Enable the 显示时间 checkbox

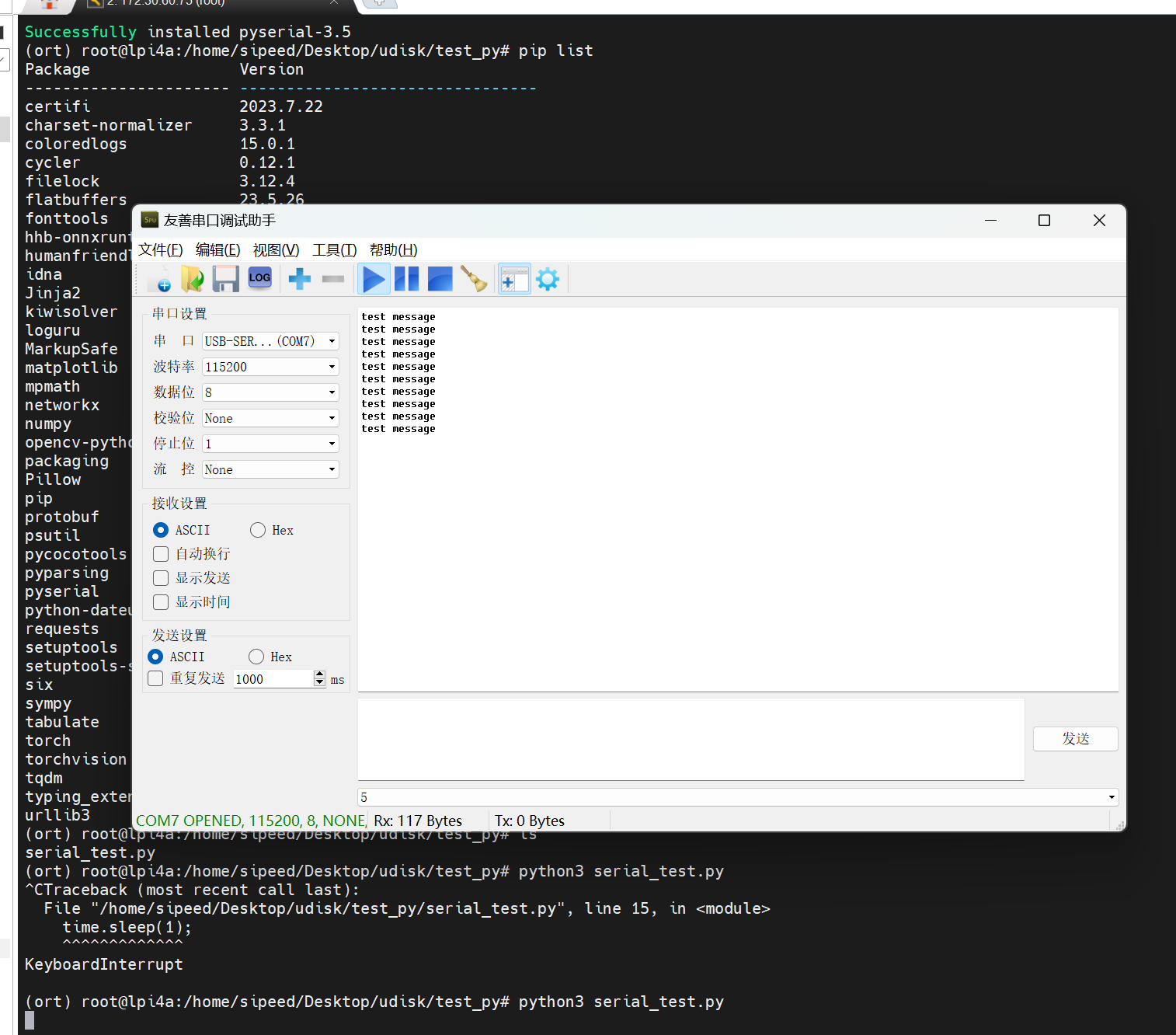coord(161,602)
